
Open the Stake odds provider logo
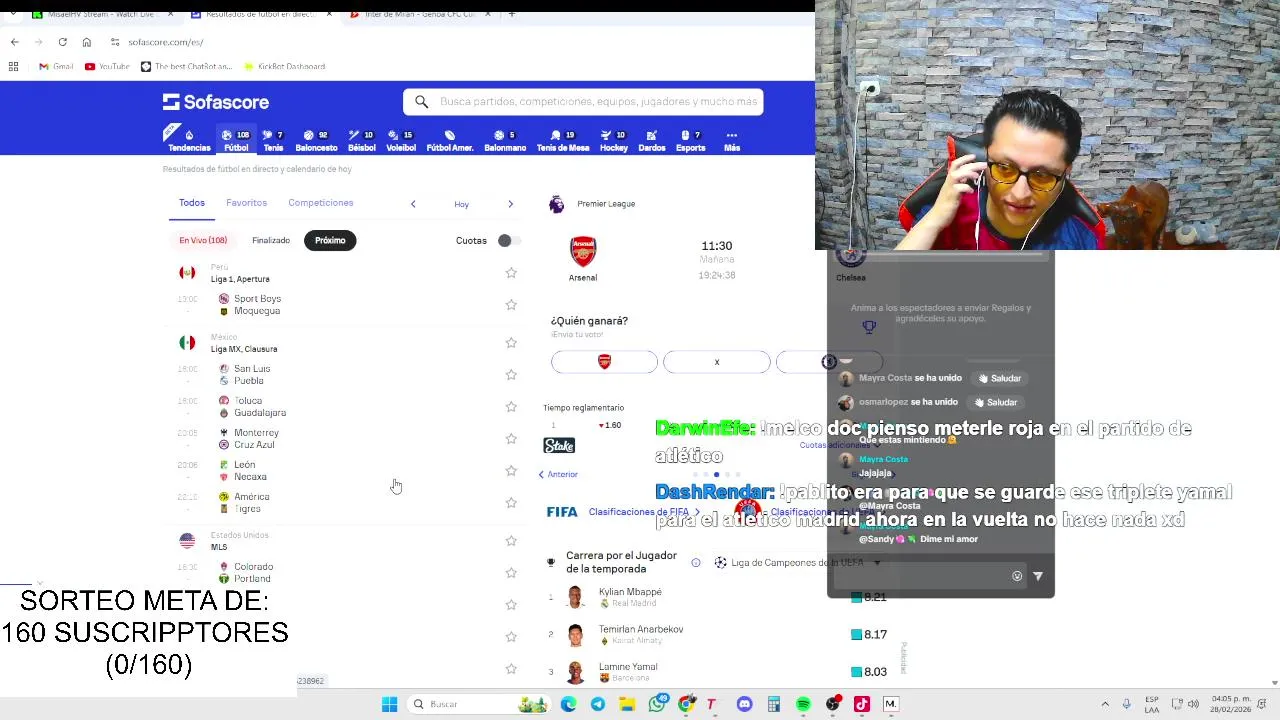click(x=559, y=445)
